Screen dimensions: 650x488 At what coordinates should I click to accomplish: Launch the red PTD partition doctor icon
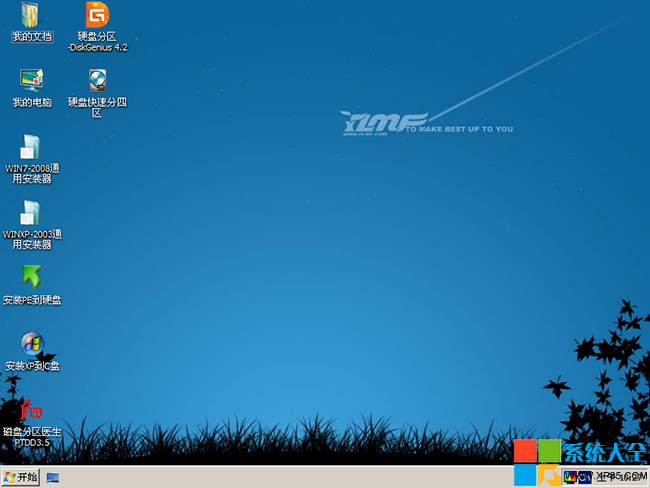click(x=31, y=410)
